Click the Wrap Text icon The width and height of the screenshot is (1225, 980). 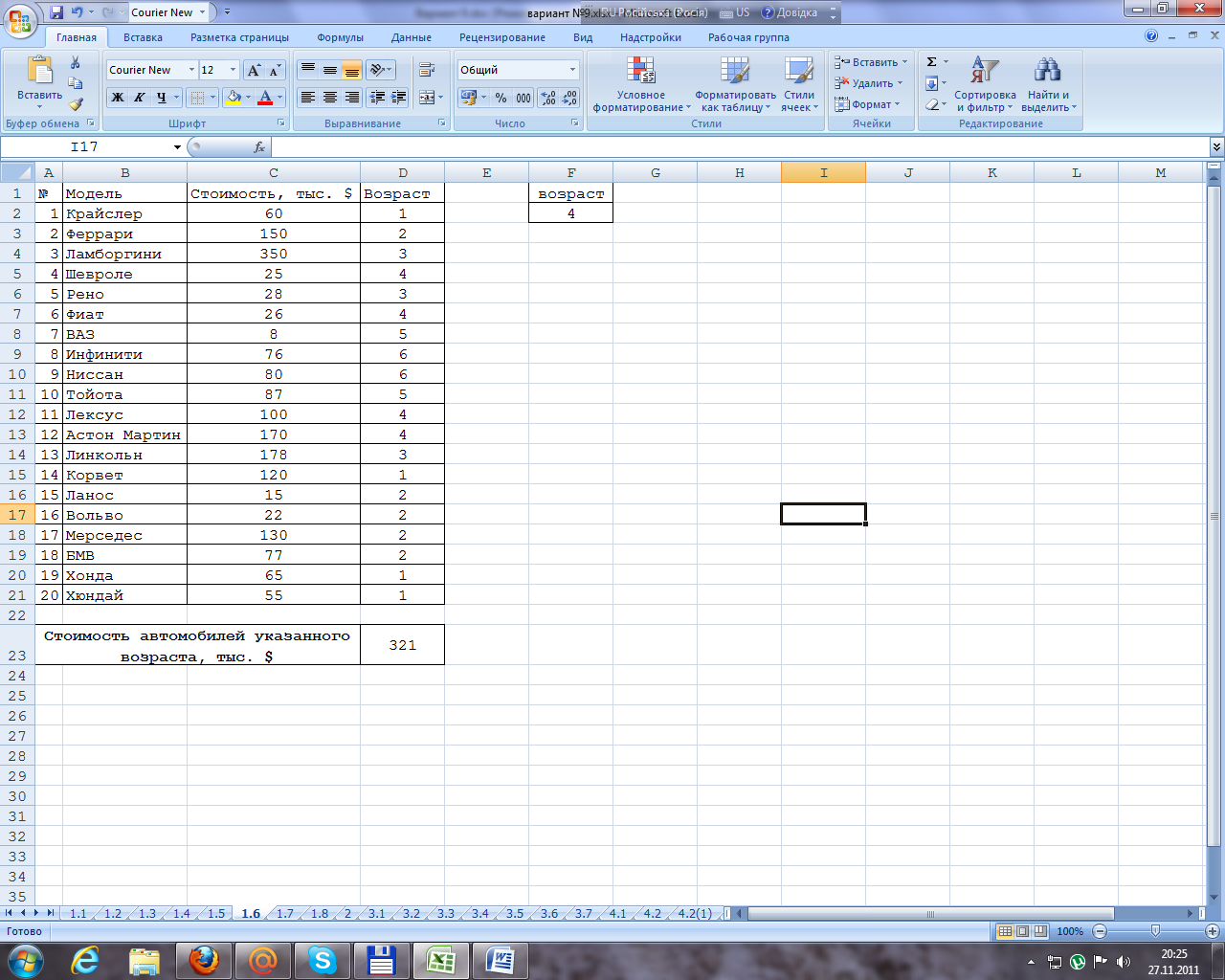[427, 70]
